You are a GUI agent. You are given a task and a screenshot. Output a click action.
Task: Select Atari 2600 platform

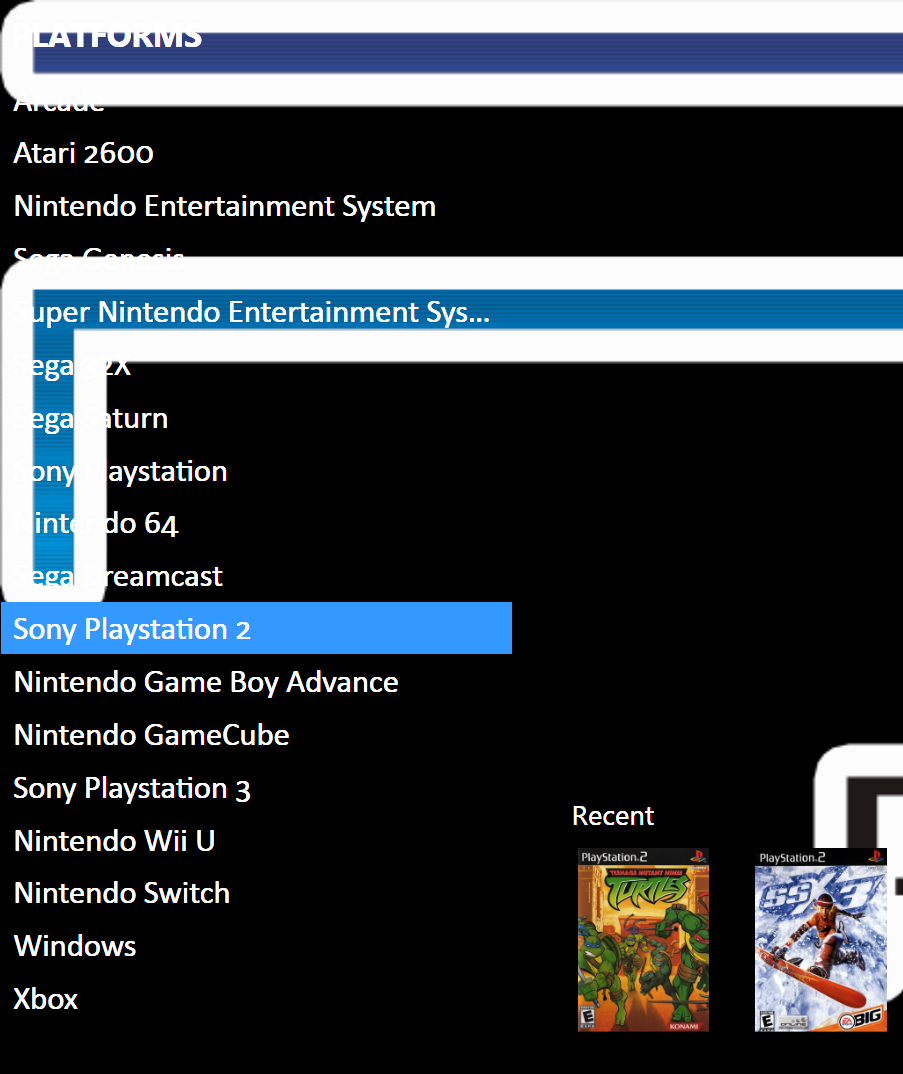[256, 153]
